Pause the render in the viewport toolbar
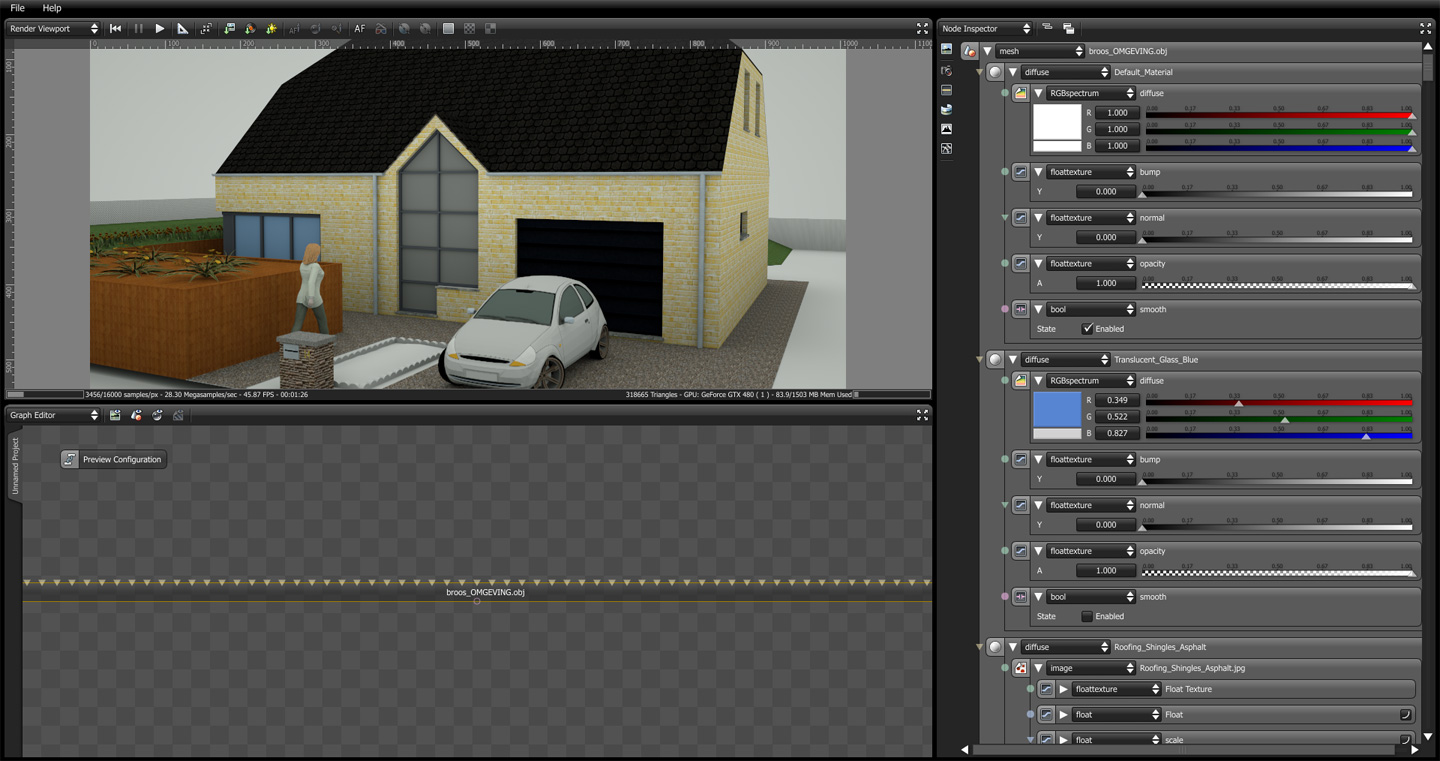 click(x=138, y=29)
